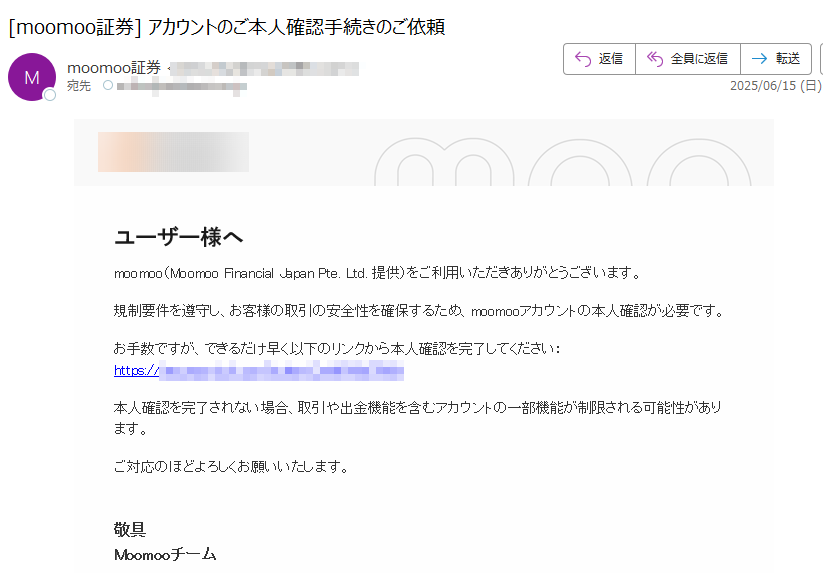Click the paragraph starting 本人確認を完了されない場合
The width and height of the screenshot is (823, 573).
(418, 418)
